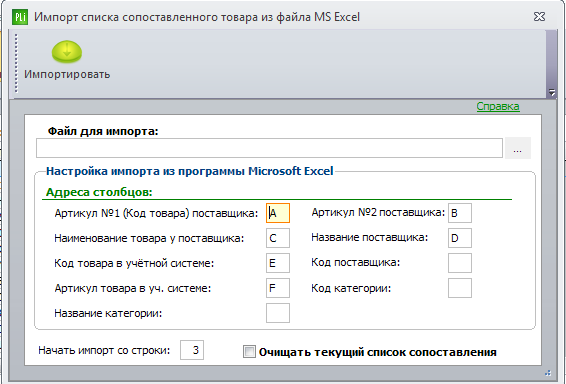The width and height of the screenshot is (566, 384).
Task: Click the Файл для импорта label
Action: coord(103,131)
